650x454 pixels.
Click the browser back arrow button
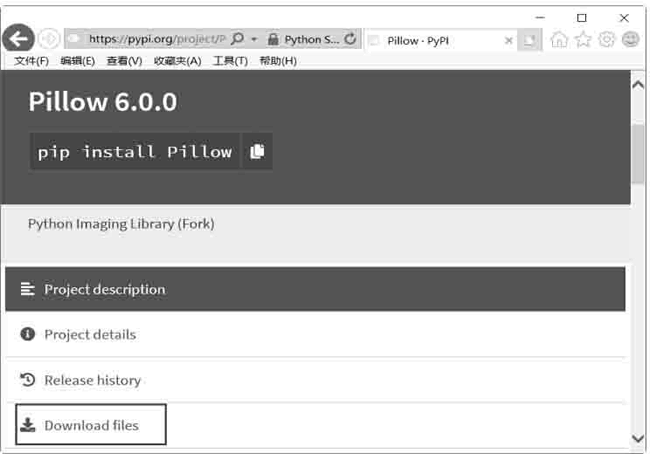coord(18,39)
